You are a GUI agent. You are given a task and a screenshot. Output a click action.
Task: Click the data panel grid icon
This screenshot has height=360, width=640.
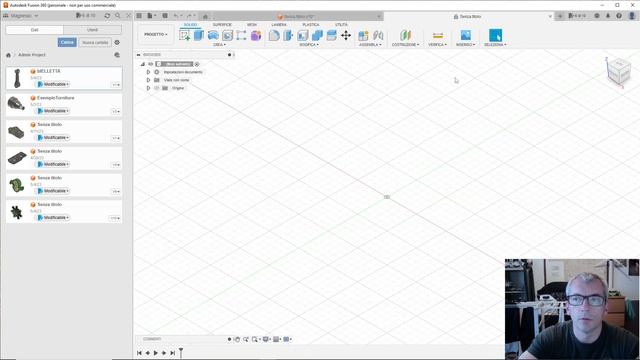139,16
